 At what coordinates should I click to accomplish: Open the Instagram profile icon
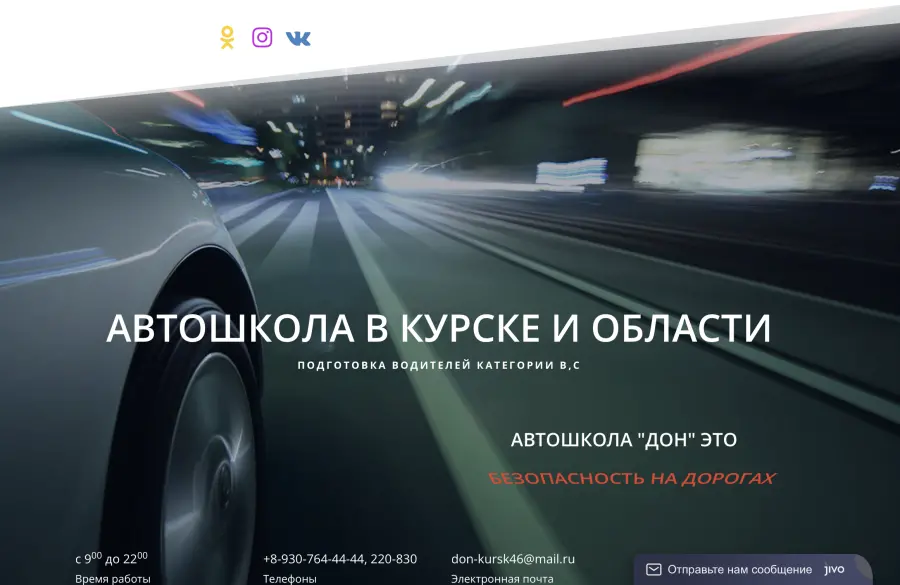click(x=262, y=38)
